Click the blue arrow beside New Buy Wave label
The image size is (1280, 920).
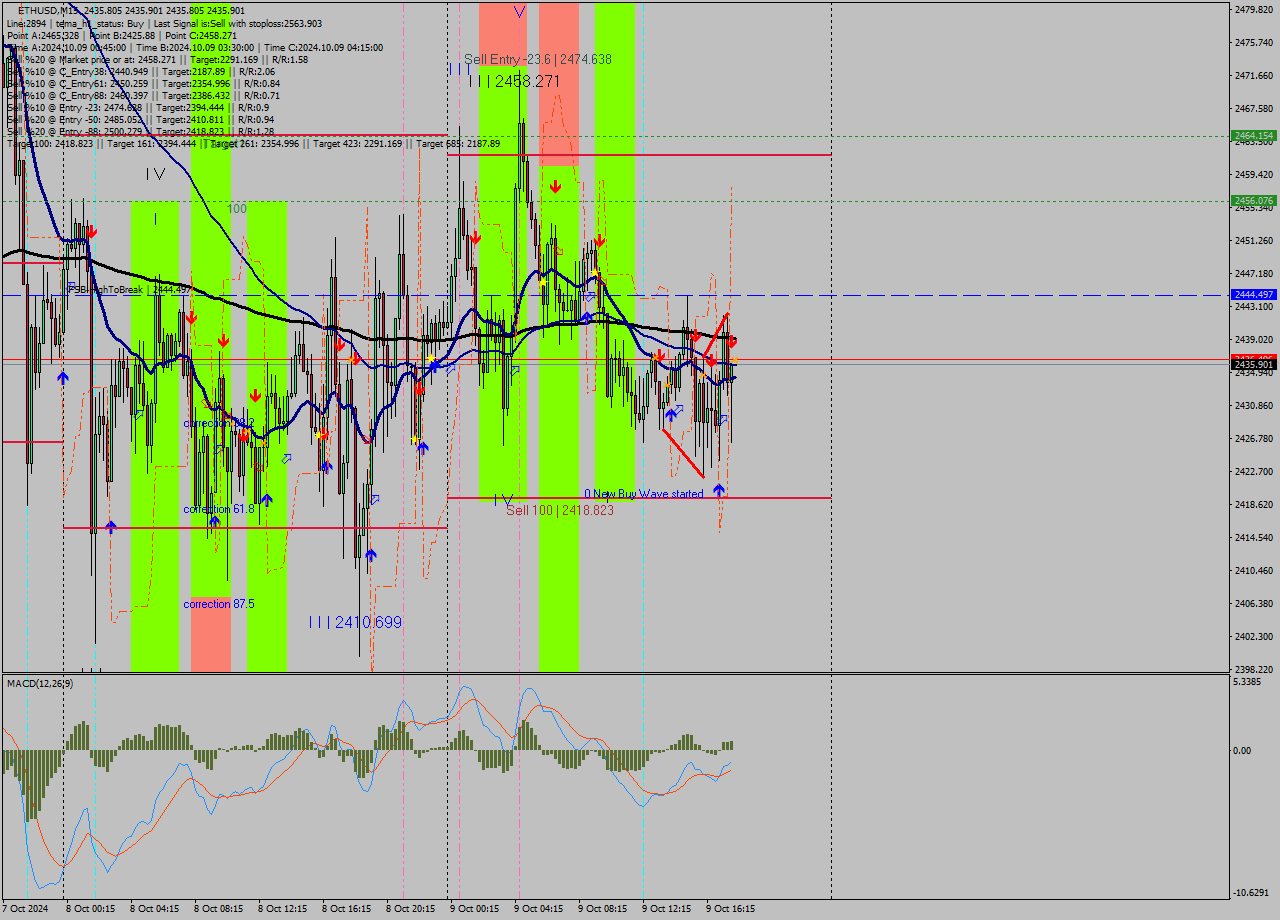(718, 491)
